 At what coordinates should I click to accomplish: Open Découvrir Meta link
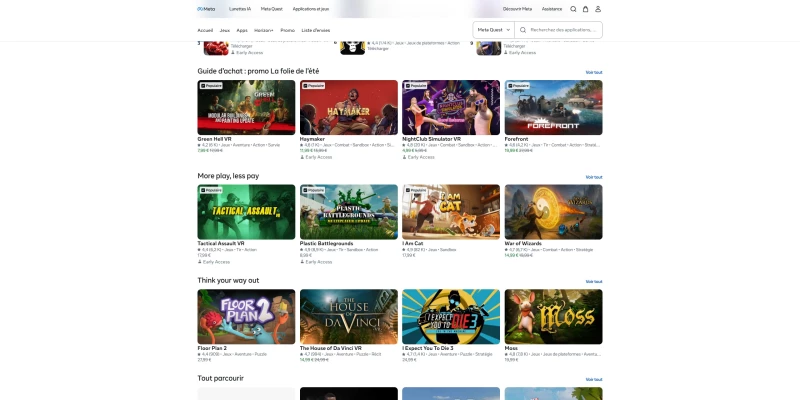click(517, 9)
